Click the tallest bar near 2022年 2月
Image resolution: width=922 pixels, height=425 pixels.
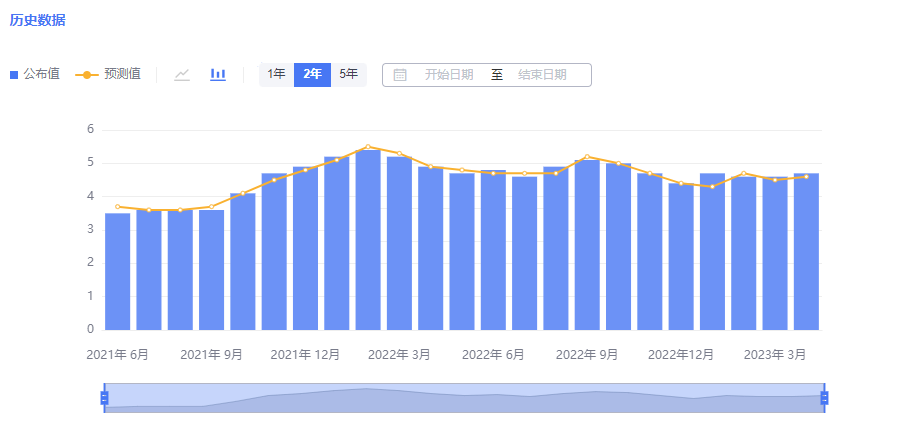[x=368, y=240]
